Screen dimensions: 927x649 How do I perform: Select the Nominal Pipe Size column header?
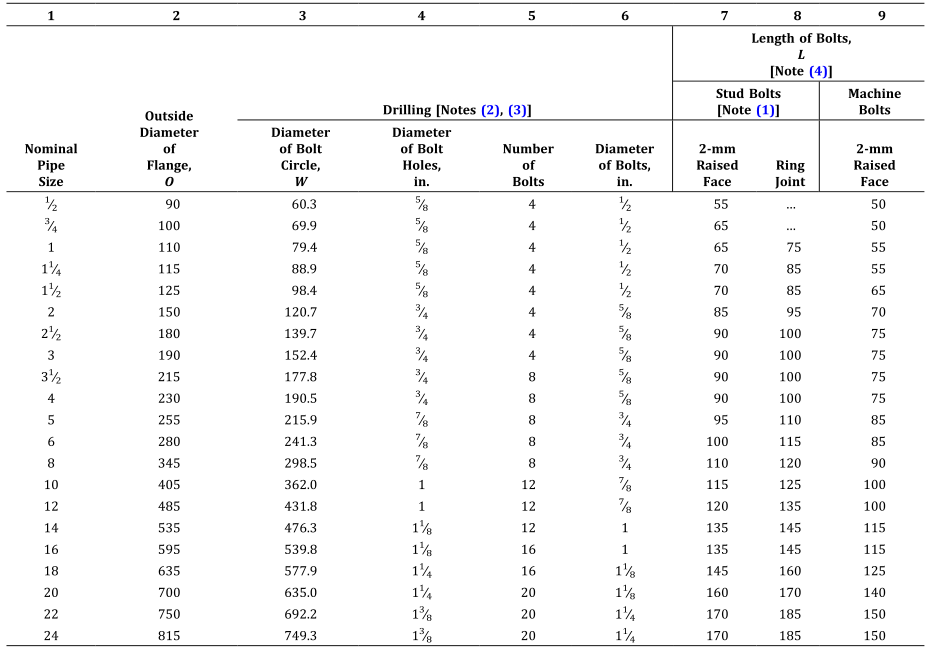(x=51, y=165)
